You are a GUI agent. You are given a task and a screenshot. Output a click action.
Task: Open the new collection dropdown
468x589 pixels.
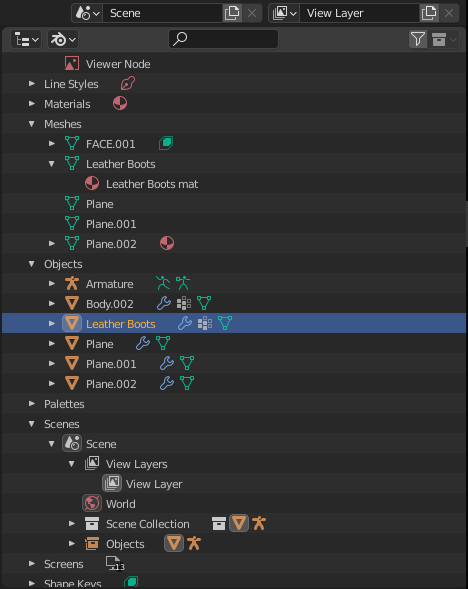444,39
